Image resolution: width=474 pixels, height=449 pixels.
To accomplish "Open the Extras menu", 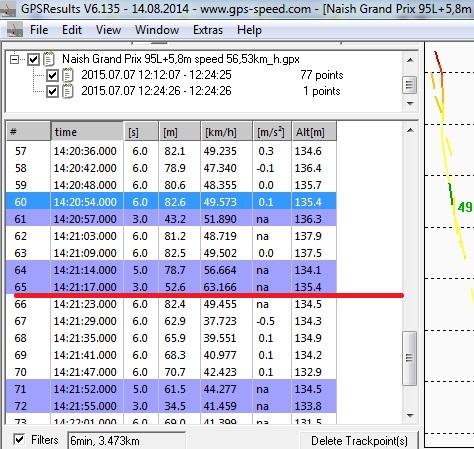I will (x=208, y=30).
